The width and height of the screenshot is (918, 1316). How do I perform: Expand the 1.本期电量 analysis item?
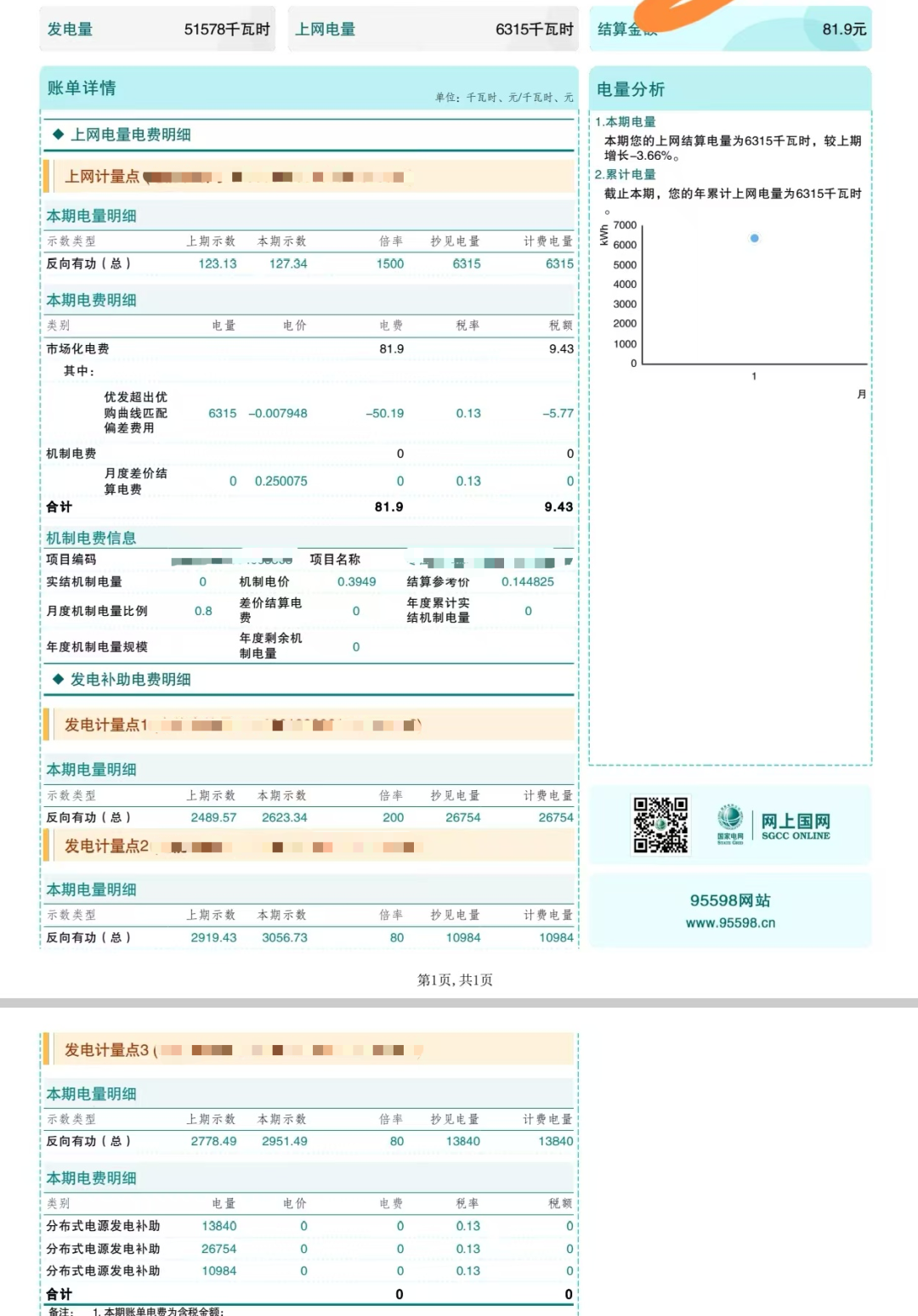pyautogui.click(x=627, y=121)
